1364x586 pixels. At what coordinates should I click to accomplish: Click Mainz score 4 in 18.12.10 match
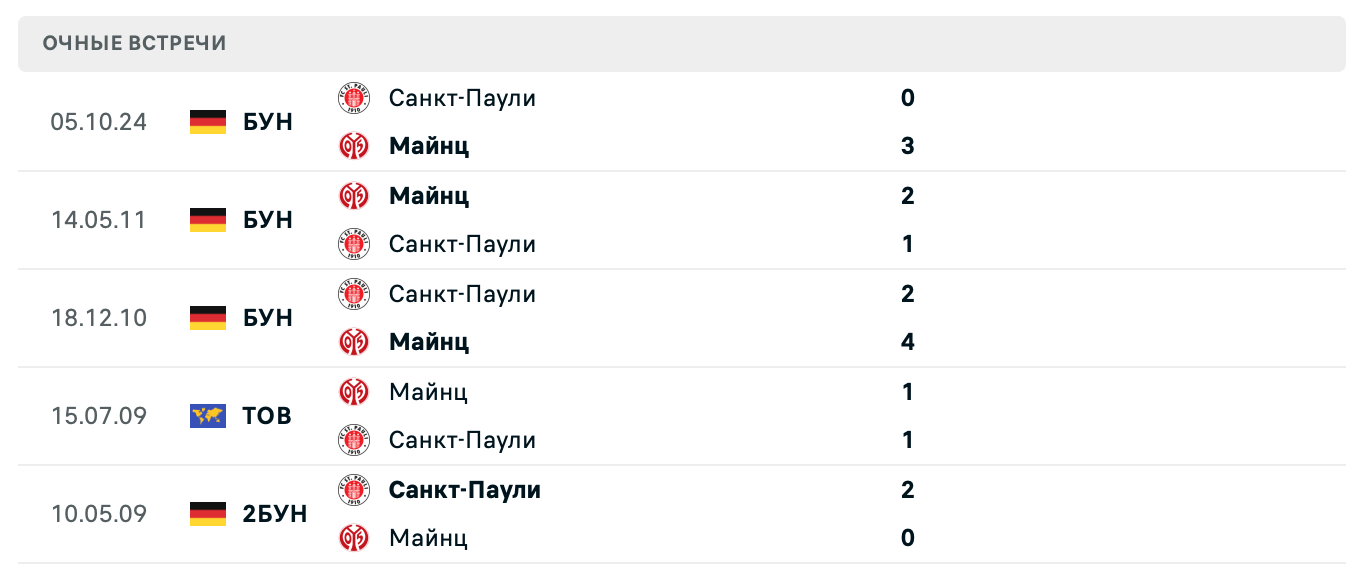907,342
